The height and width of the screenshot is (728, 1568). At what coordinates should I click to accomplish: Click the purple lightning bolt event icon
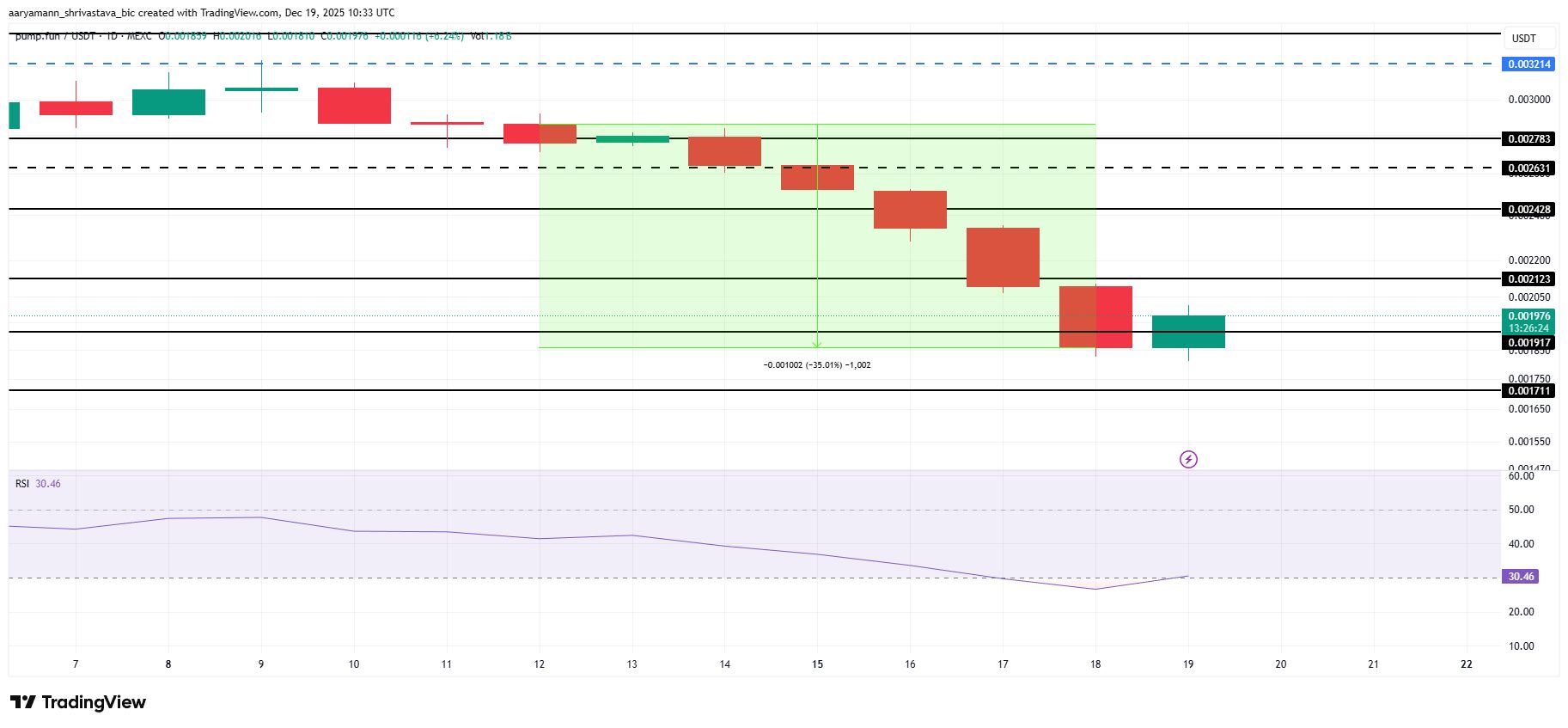(x=1188, y=459)
